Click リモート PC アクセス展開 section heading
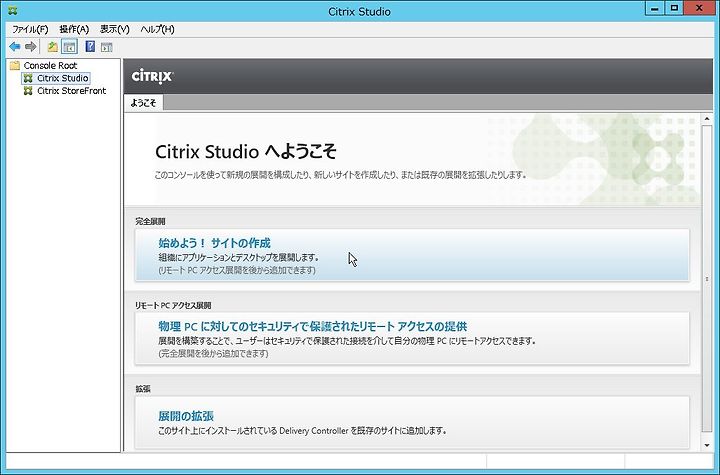Screen dimensions: 720x475 (173, 305)
